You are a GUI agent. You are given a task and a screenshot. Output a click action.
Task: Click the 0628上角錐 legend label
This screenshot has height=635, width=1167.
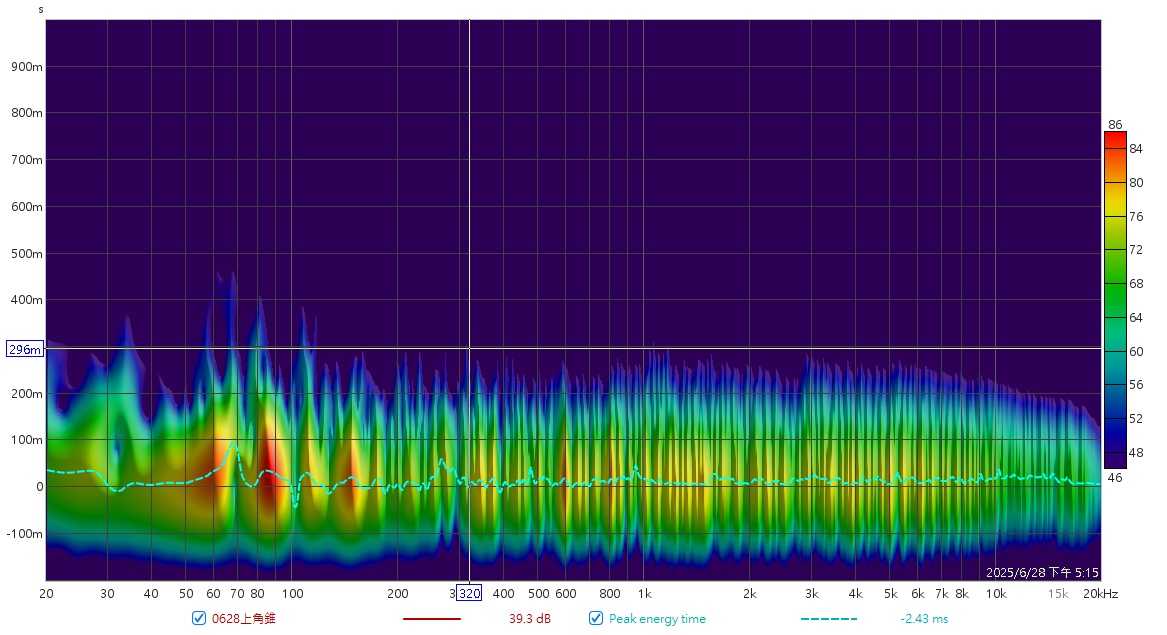[x=243, y=619]
